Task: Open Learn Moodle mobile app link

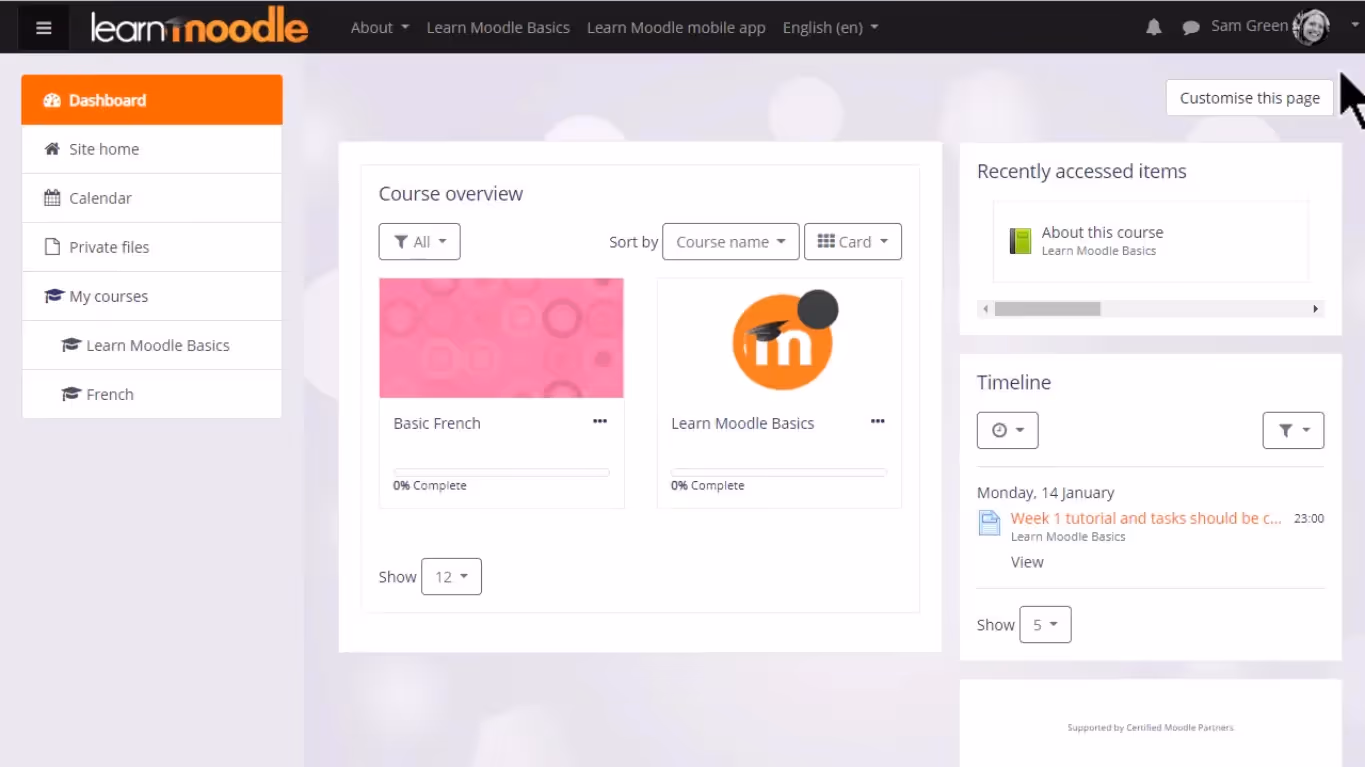Action: [x=676, y=27]
